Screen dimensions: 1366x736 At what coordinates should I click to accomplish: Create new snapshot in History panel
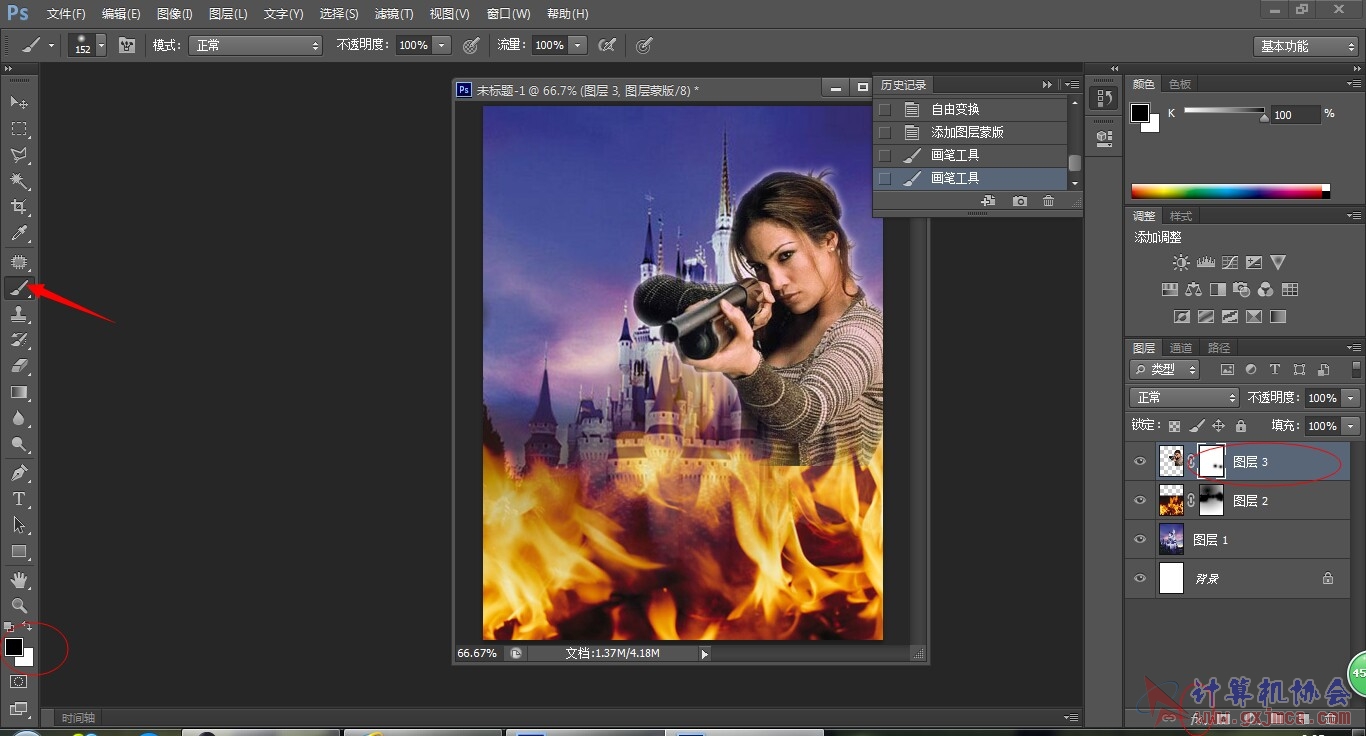tap(1019, 201)
